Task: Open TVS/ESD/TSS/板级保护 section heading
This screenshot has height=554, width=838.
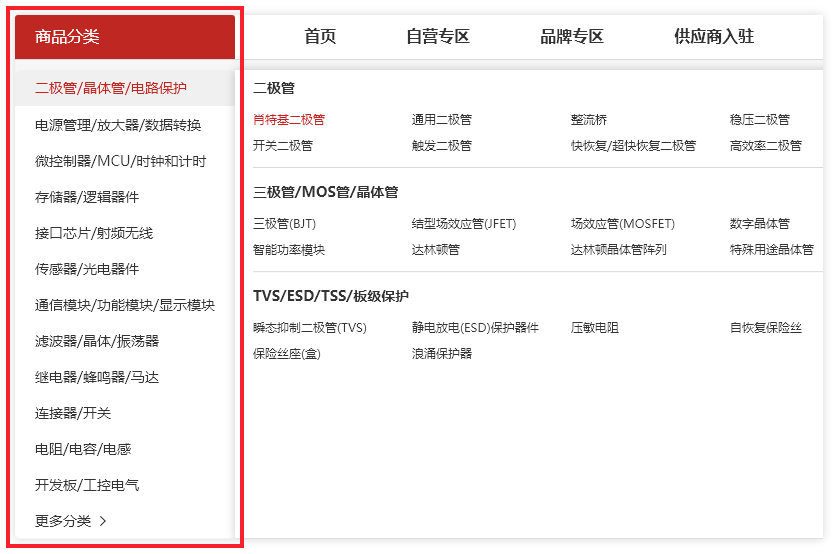Action: [x=331, y=296]
